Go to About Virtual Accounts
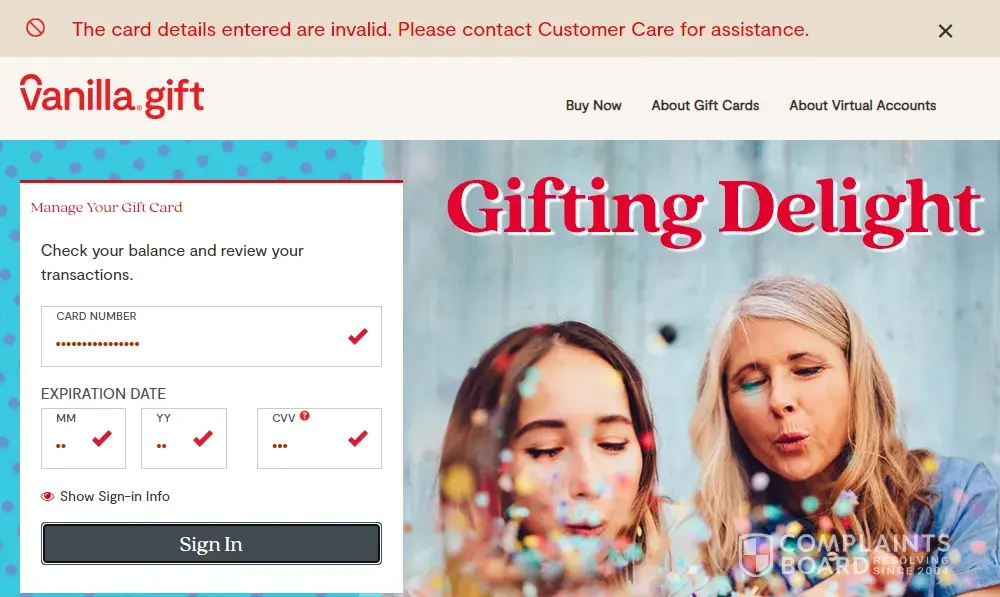 (862, 105)
